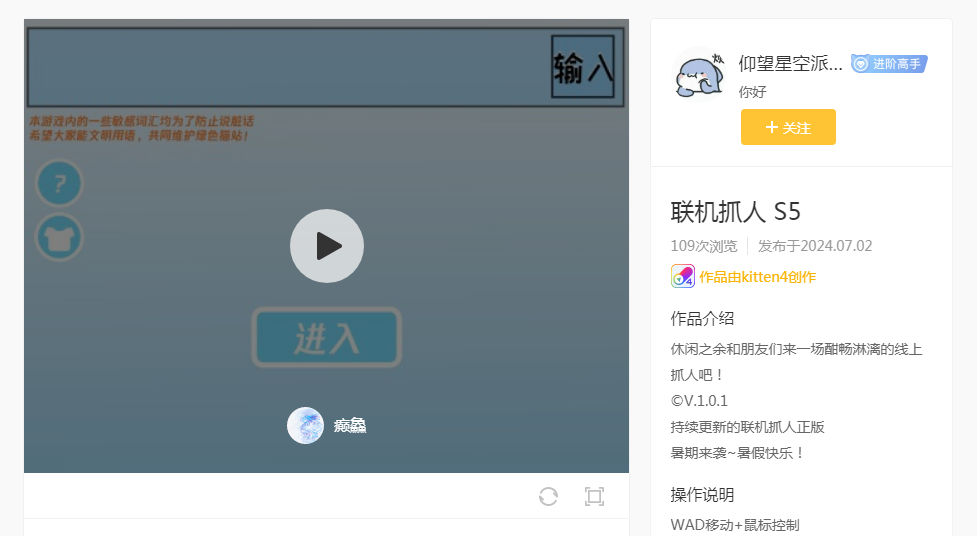Click author signature 你好
This screenshot has width=977, height=536.
752,92
